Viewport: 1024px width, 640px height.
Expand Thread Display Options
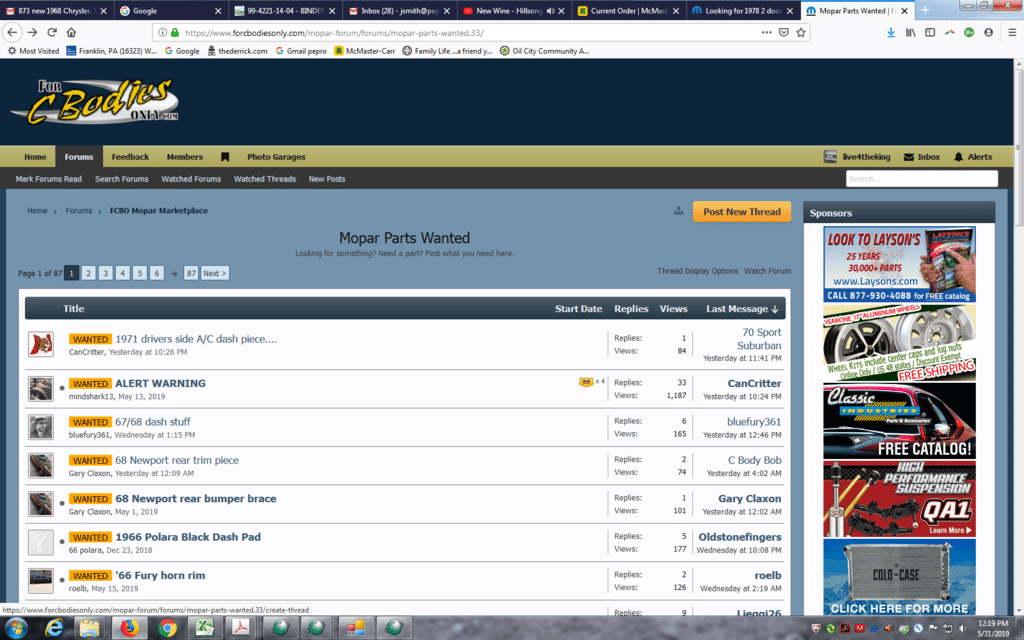[x=697, y=271]
